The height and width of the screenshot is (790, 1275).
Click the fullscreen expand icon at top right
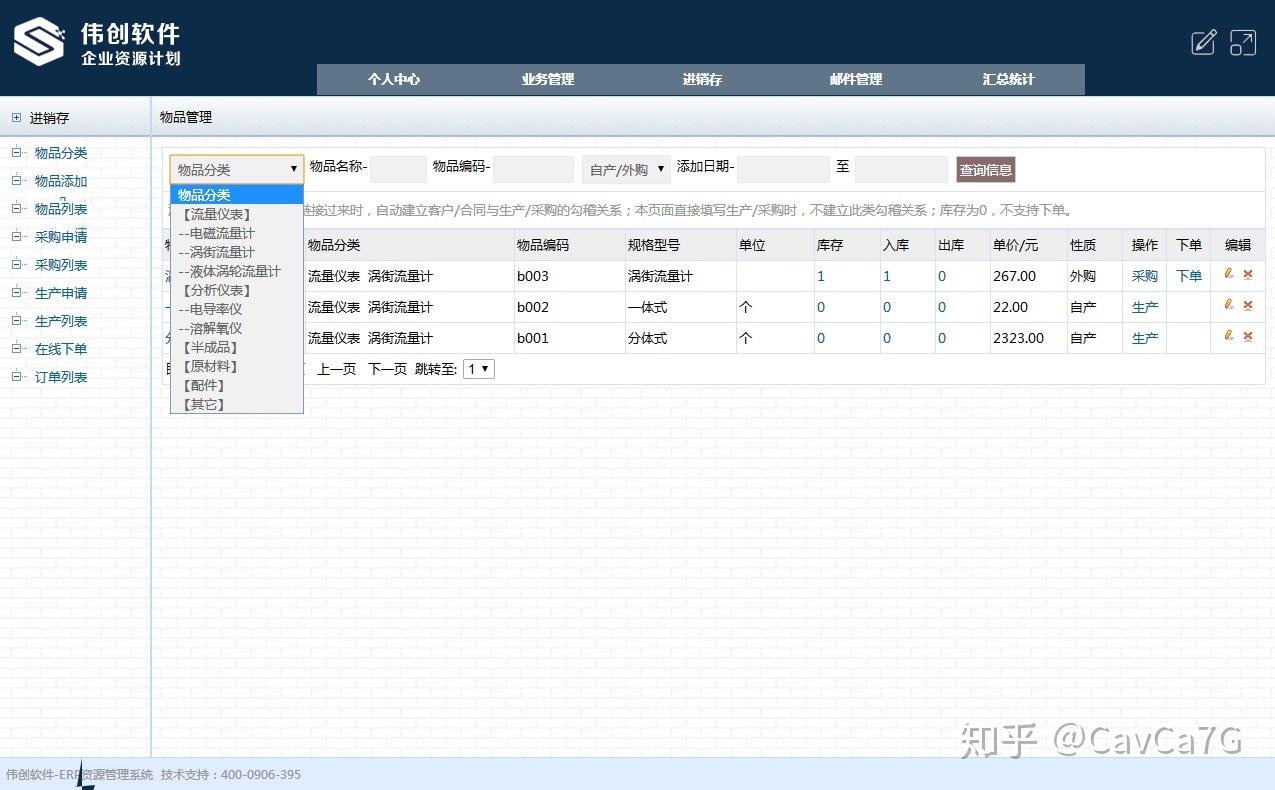(x=1243, y=42)
